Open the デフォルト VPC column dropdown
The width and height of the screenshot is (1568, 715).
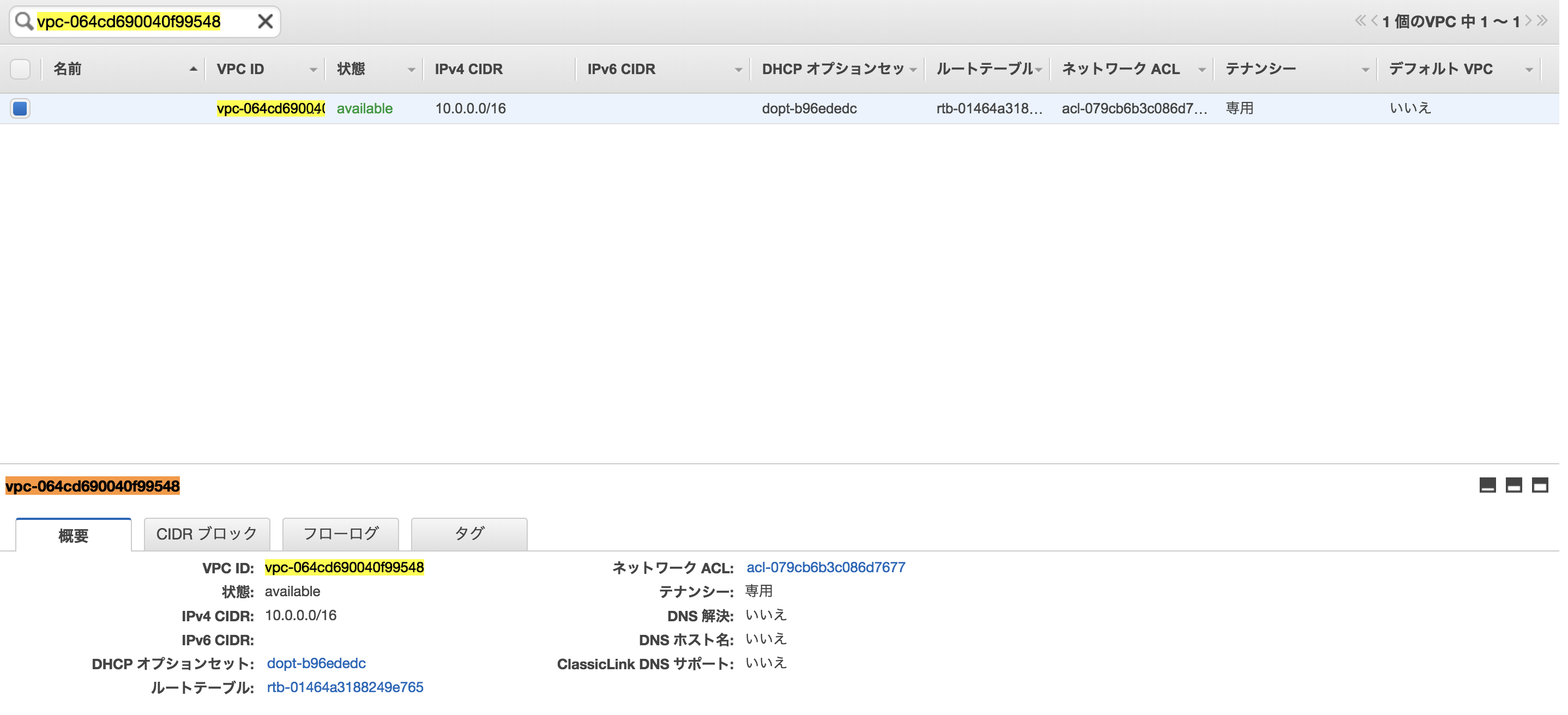[x=1528, y=70]
